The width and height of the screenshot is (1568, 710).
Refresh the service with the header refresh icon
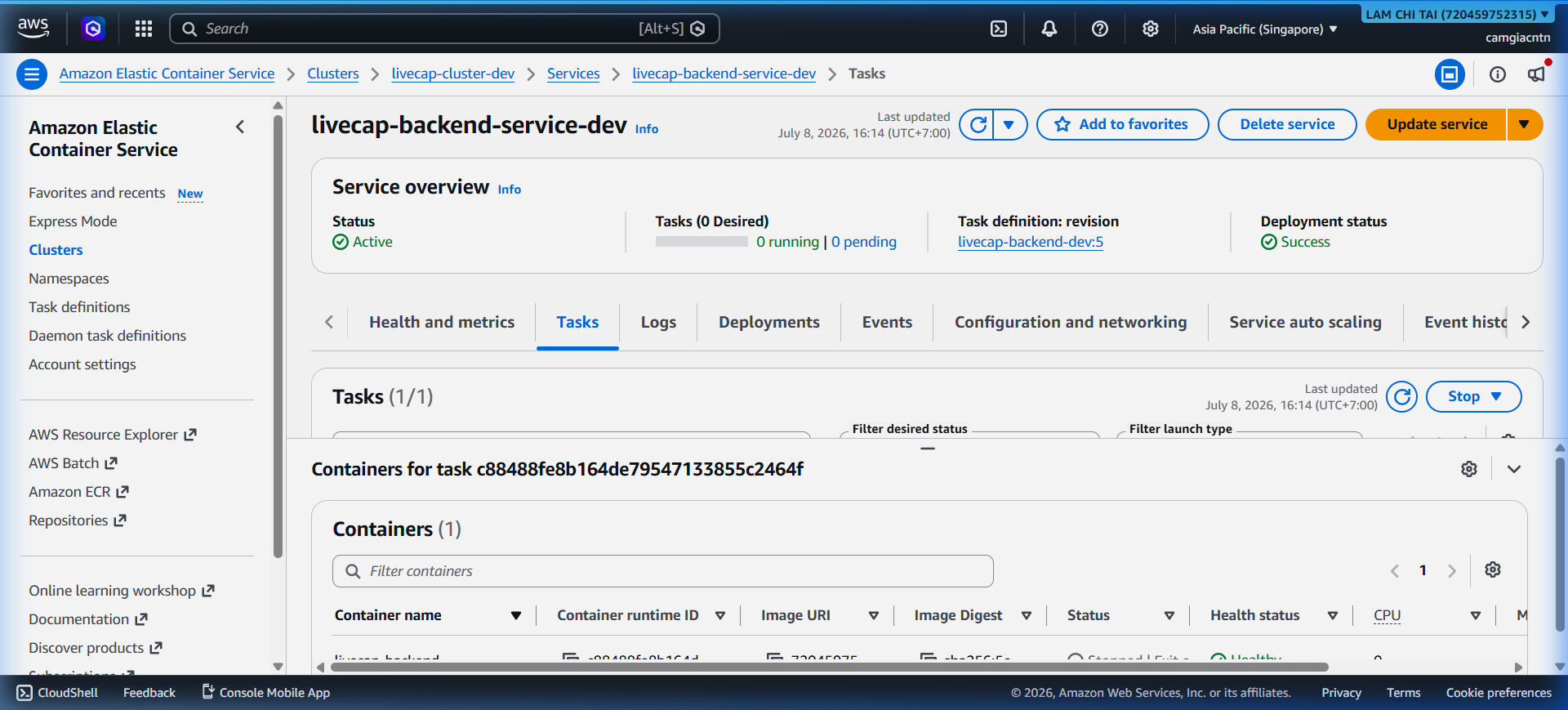(x=978, y=124)
